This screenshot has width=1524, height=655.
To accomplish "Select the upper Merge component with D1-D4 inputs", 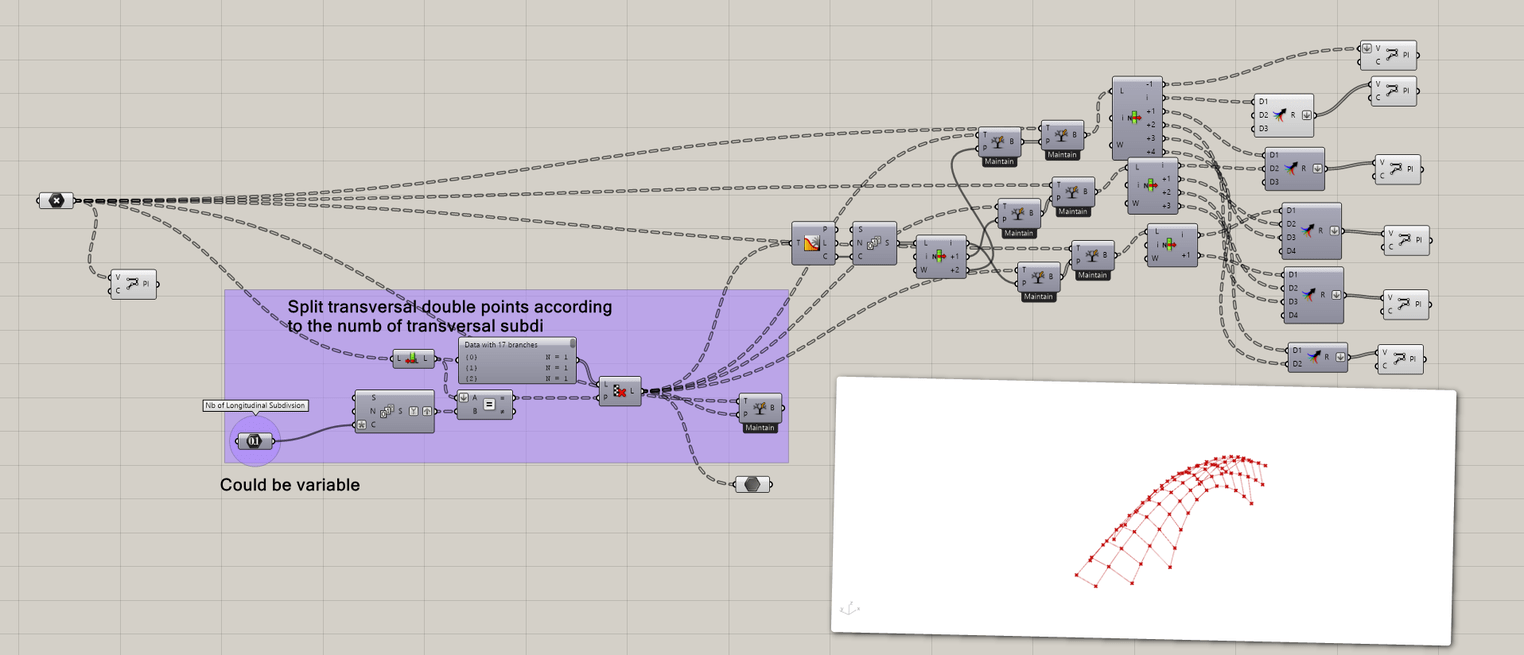I will coord(1312,230).
